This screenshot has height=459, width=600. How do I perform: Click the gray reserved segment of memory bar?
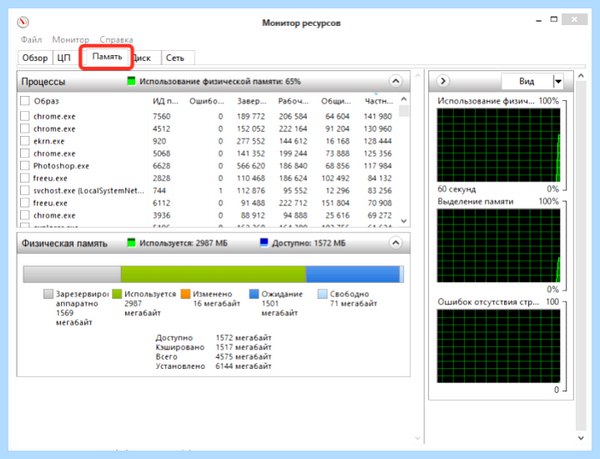point(72,274)
